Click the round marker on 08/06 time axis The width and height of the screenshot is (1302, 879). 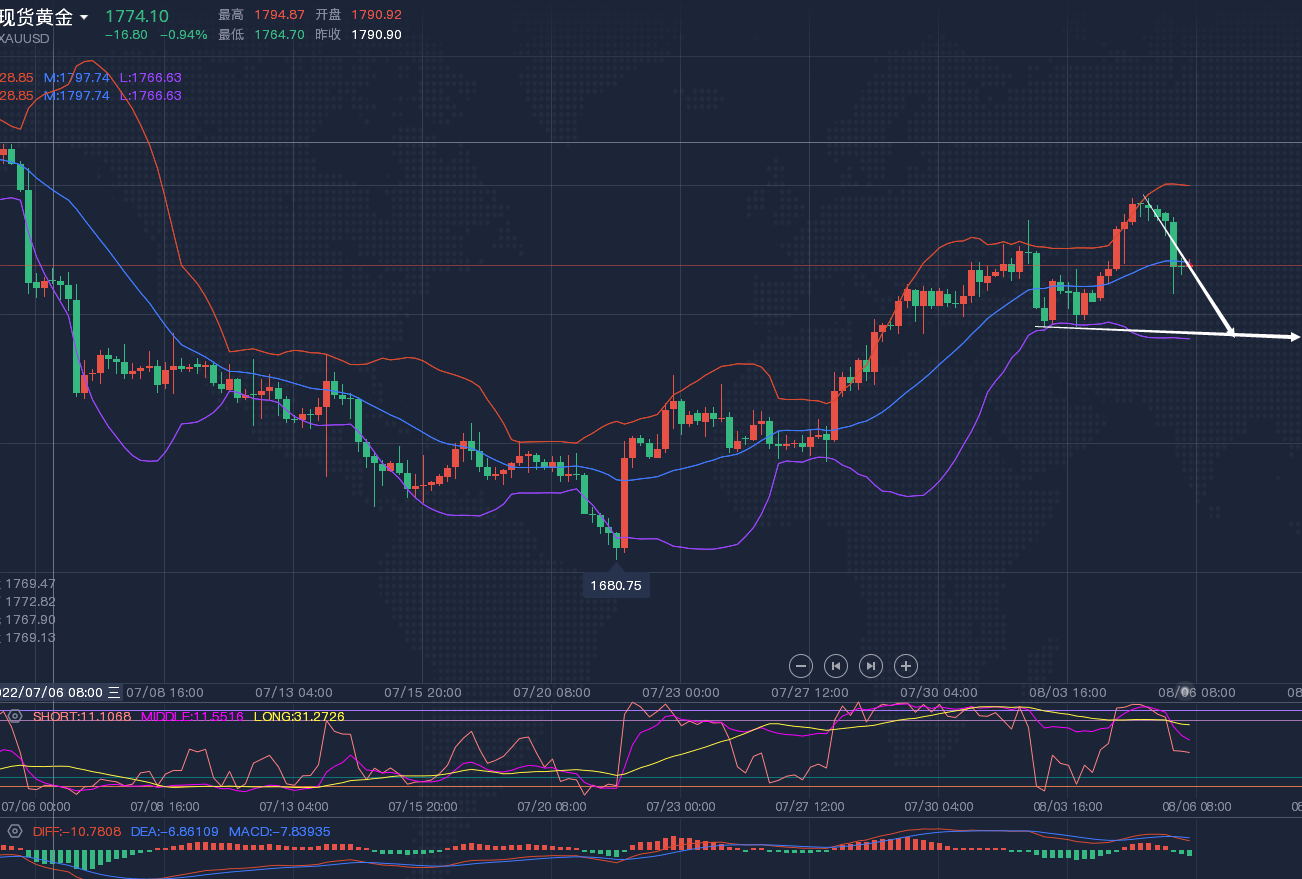(x=1186, y=692)
